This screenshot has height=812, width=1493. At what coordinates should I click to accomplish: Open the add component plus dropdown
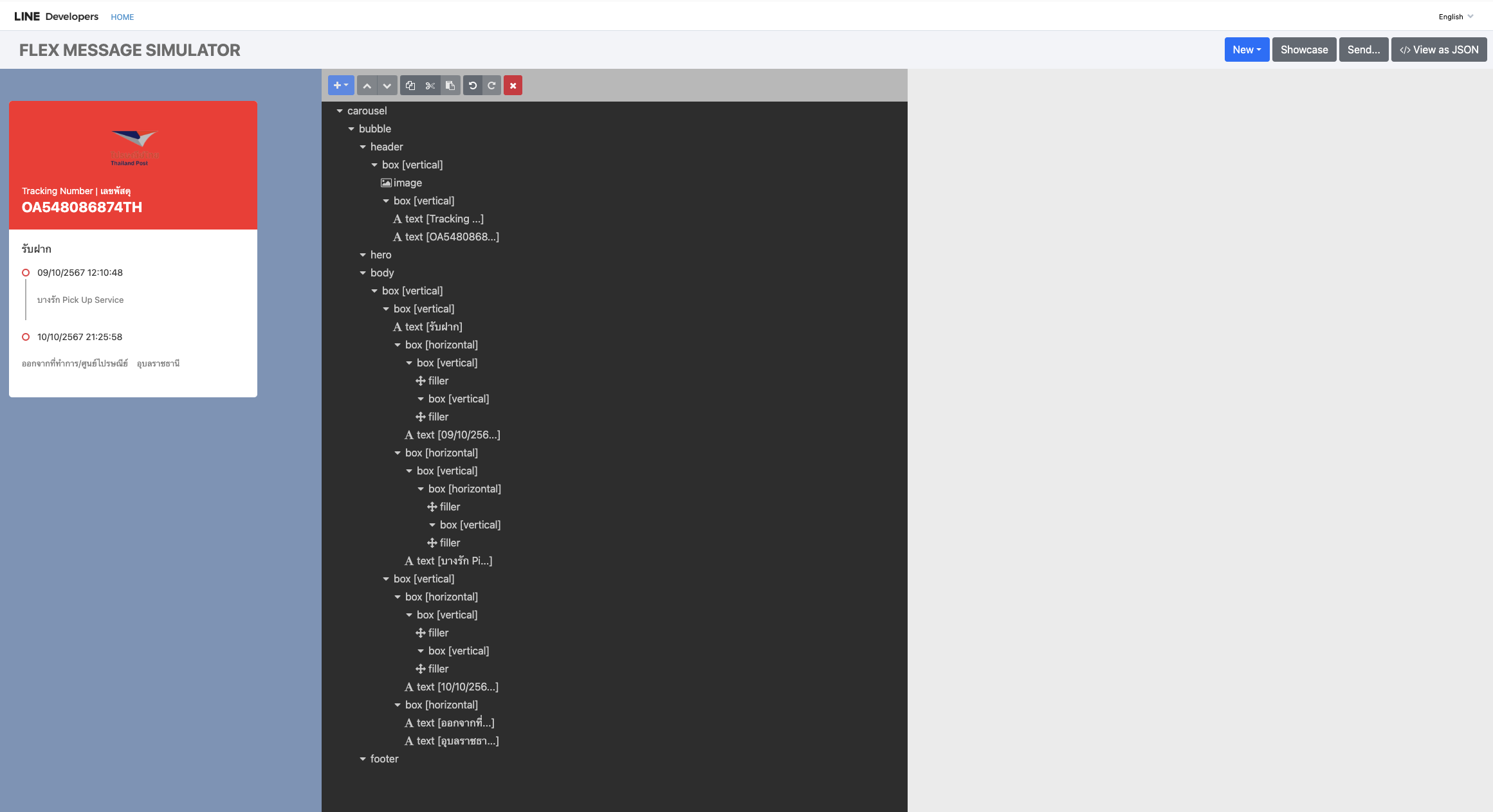click(341, 86)
